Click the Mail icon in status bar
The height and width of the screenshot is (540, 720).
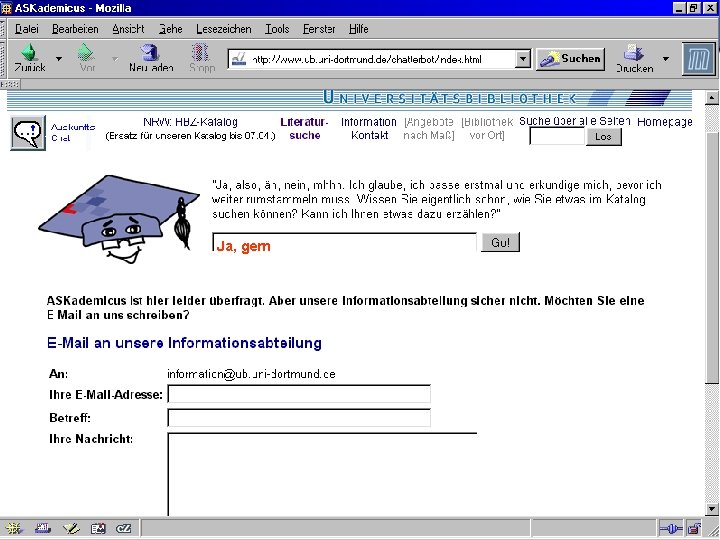click(42, 529)
